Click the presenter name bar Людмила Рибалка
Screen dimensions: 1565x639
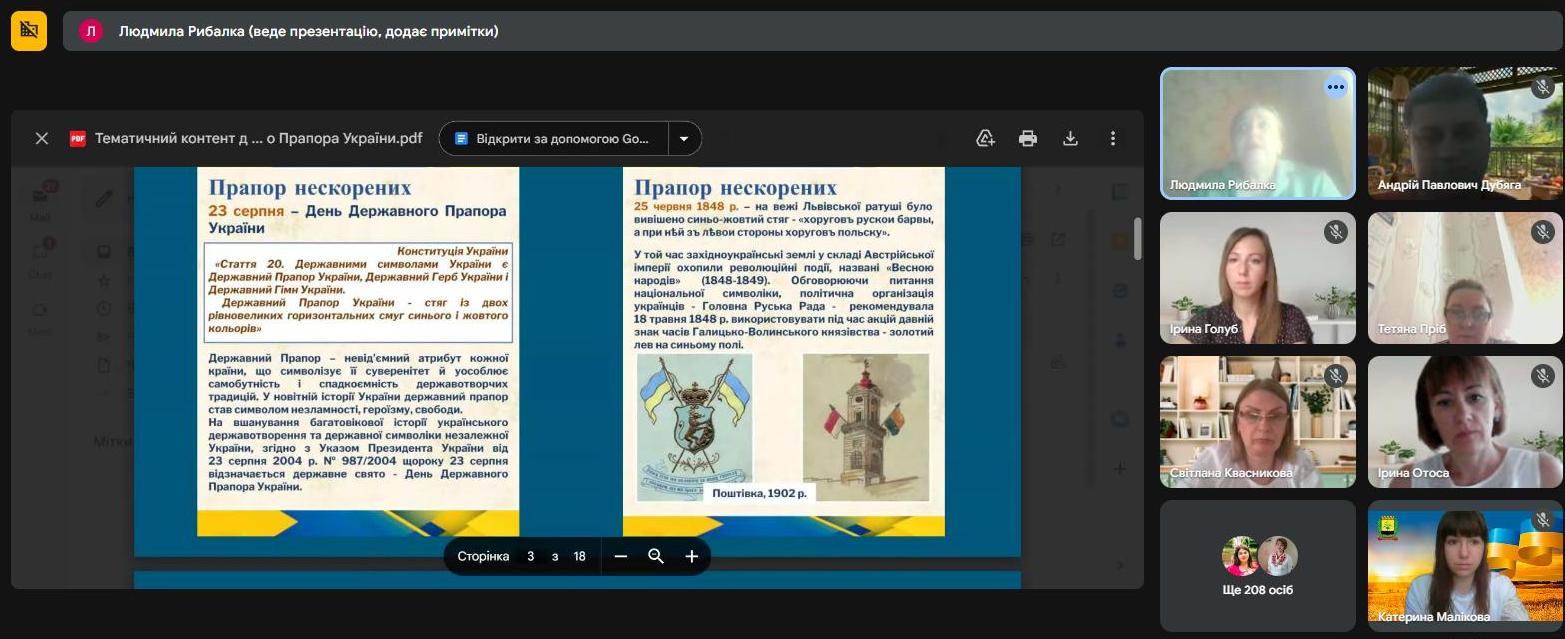[x=308, y=31]
